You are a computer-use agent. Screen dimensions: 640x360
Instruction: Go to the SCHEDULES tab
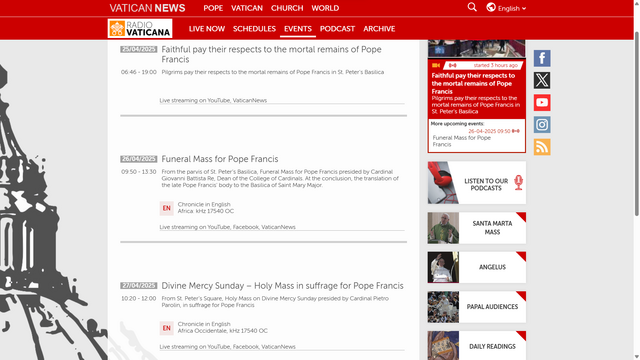pyautogui.click(x=254, y=29)
